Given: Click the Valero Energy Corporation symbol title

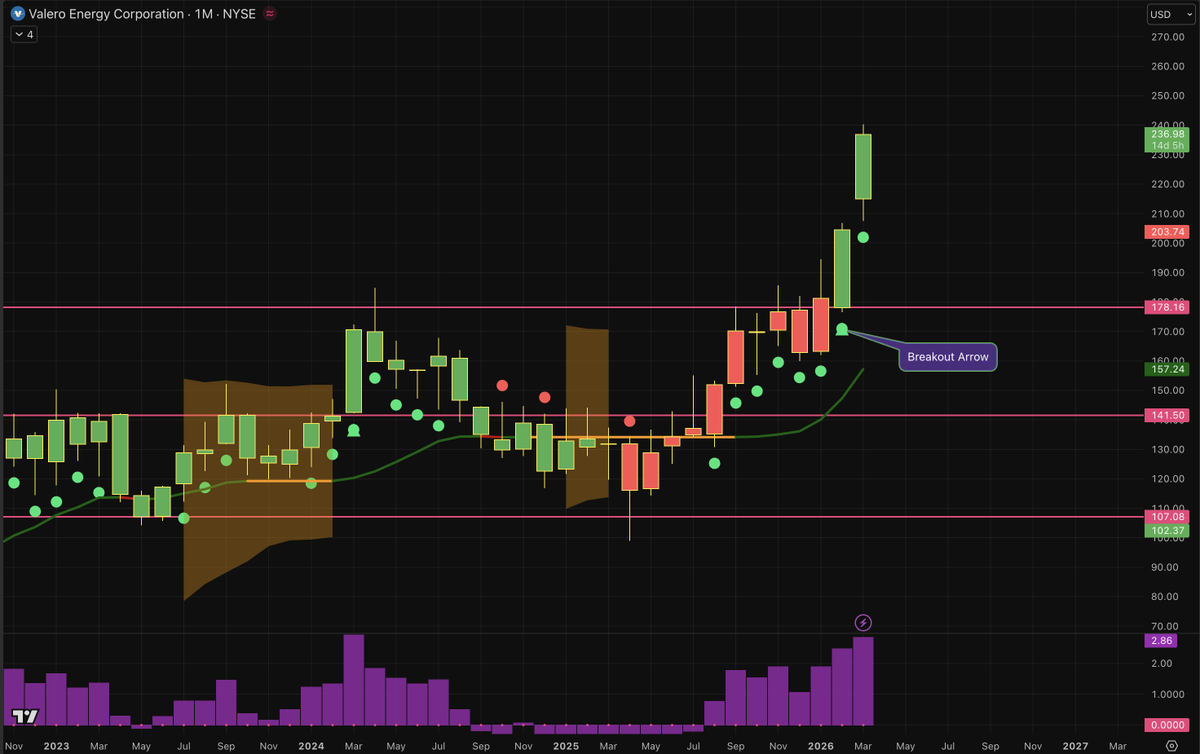Looking at the screenshot, I should pyautogui.click(x=107, y=14).
